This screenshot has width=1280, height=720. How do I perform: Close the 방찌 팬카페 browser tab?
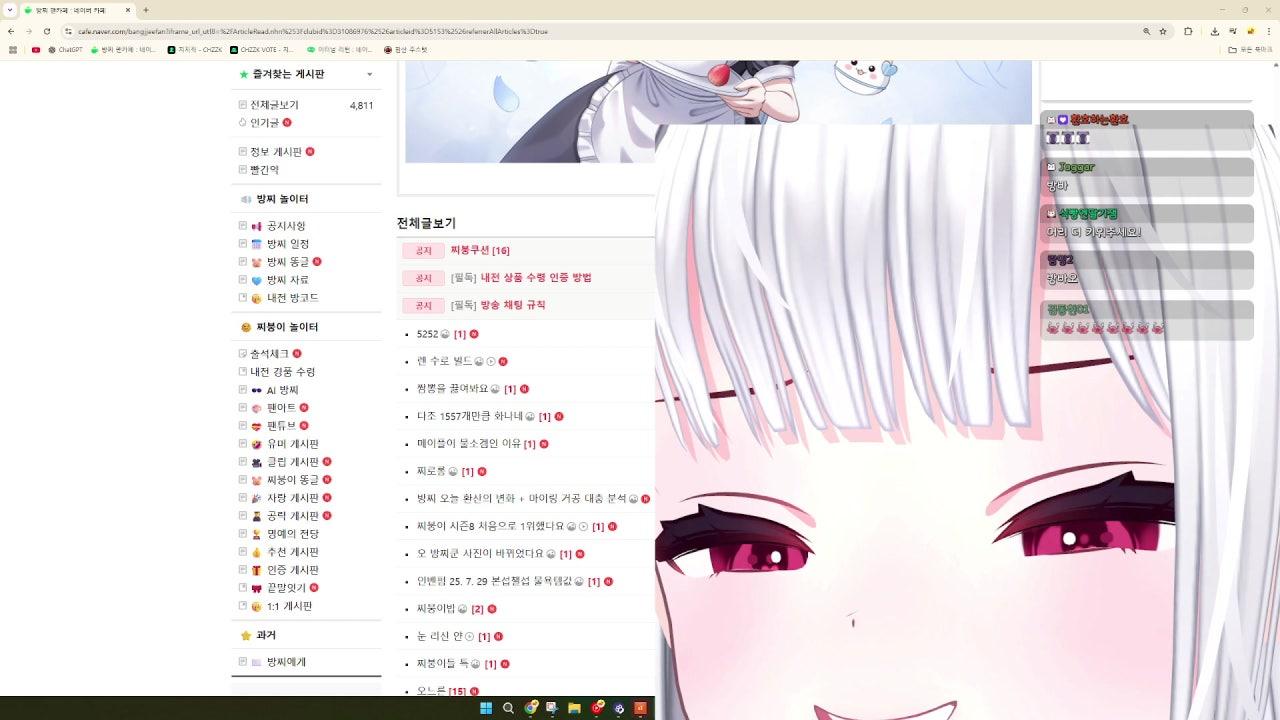[x=128, y=10]
